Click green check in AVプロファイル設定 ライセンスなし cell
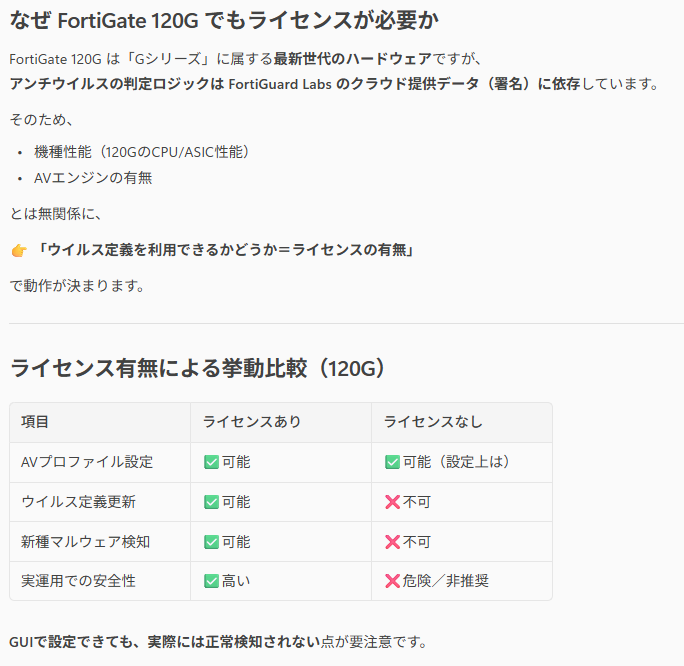Image resolution: width=684 pixels, height=666 pixels. pos(392,462)
